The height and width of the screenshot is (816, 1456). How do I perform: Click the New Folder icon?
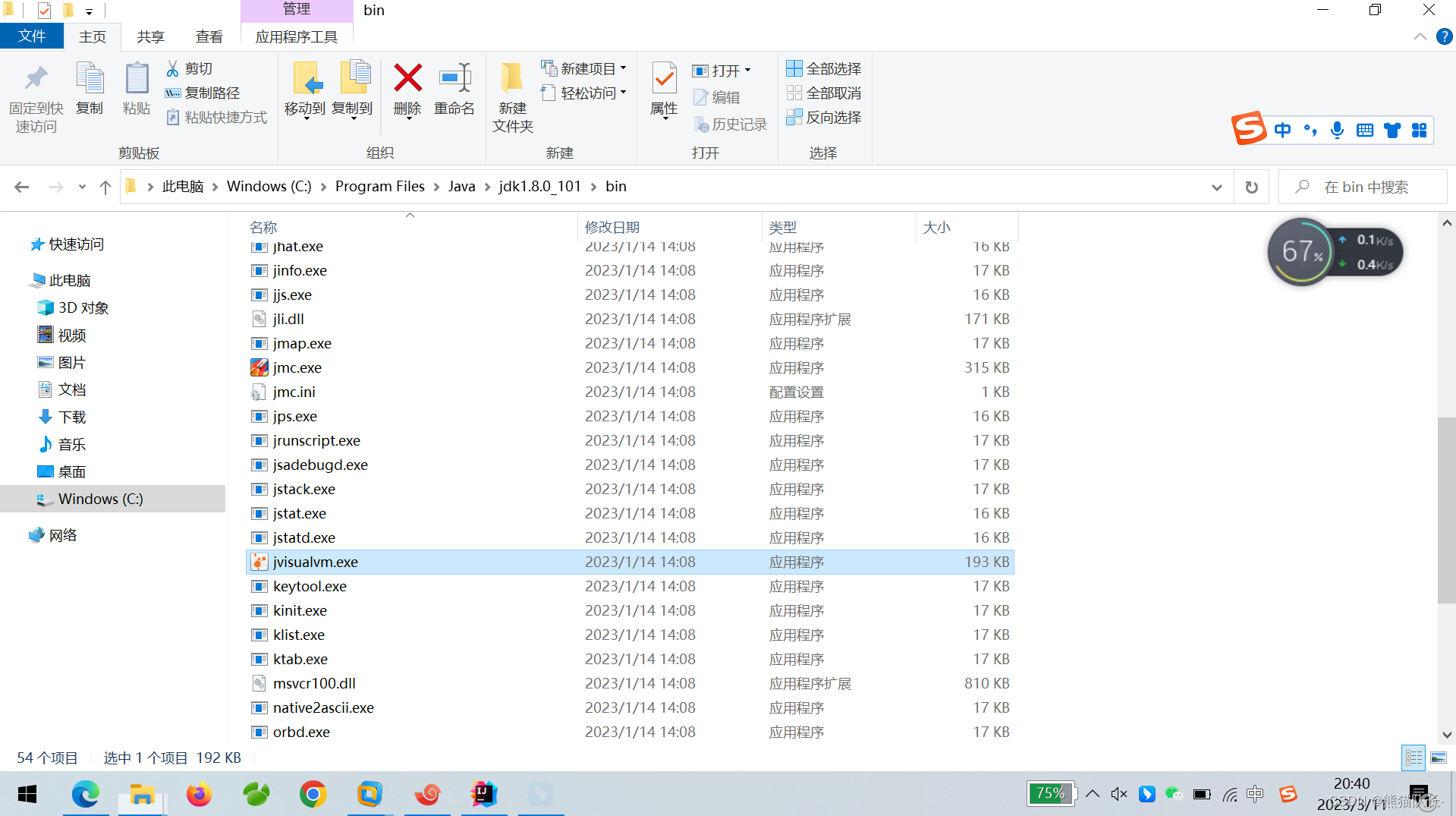pyautogui.click(x=512, y=79)
